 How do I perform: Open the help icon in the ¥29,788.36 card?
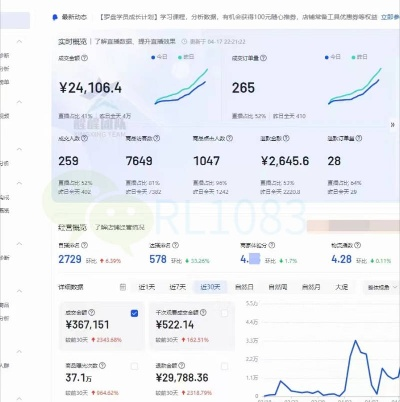click(x=182, y=366)
